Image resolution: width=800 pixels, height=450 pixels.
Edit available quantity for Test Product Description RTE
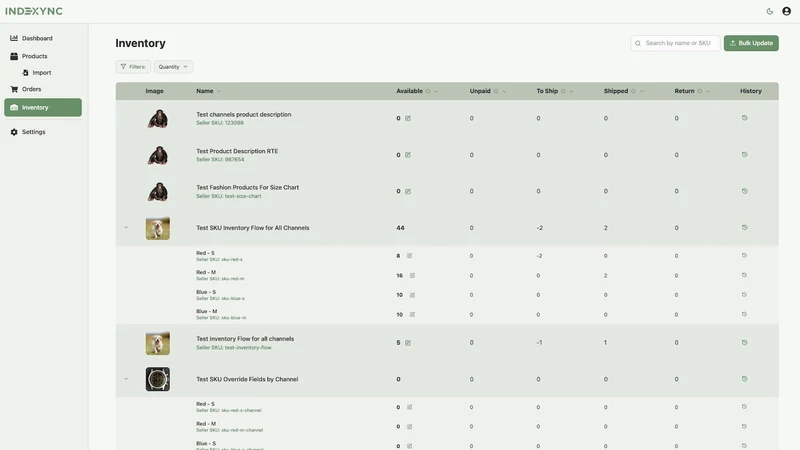(408, 155)
